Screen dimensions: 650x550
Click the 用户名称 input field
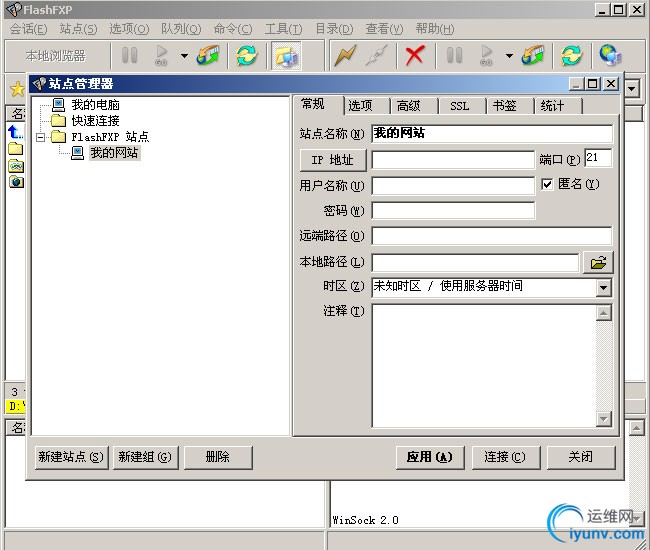coord(453,186)
